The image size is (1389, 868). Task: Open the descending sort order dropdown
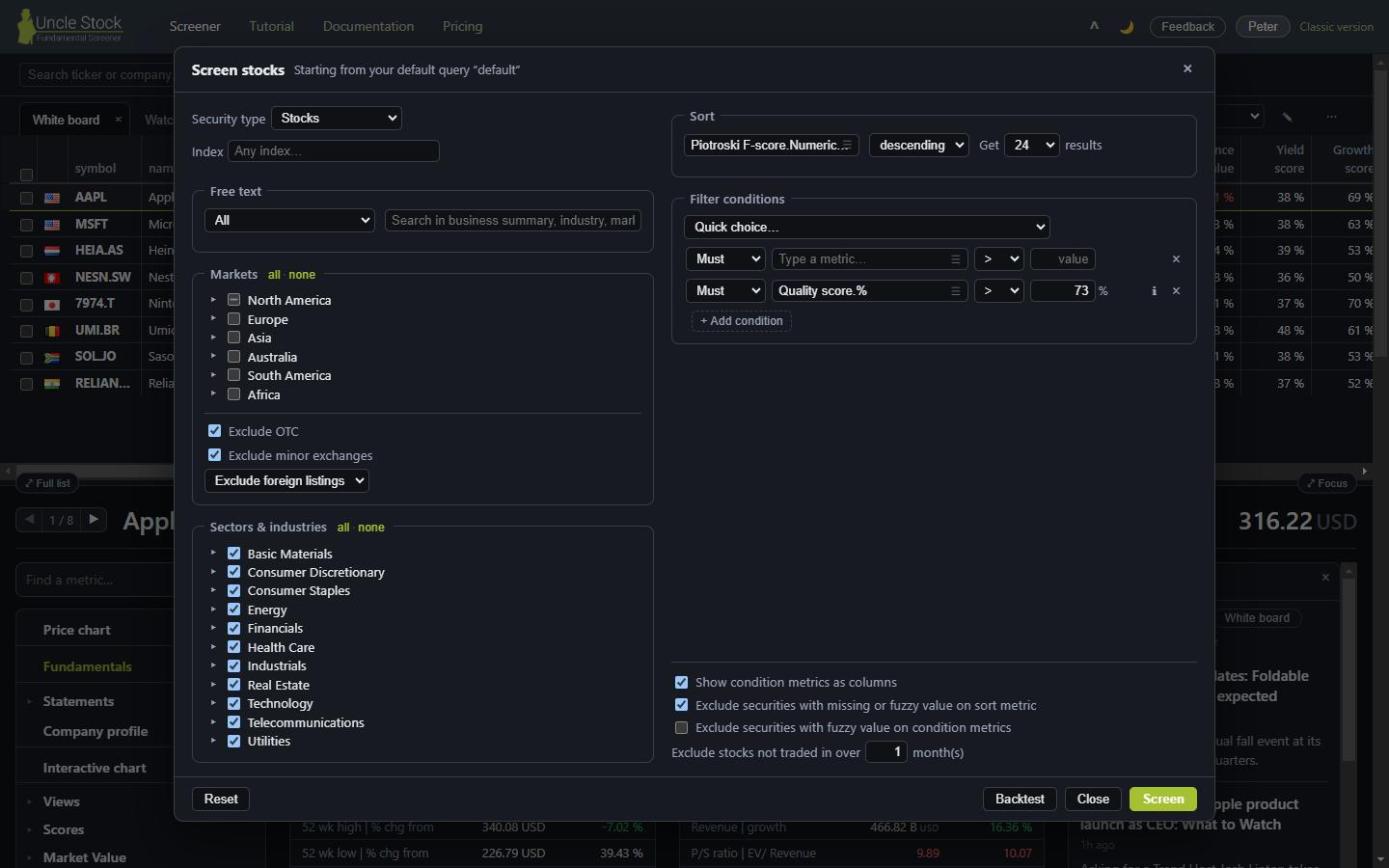pyautogui.click(x=918, y=145)
